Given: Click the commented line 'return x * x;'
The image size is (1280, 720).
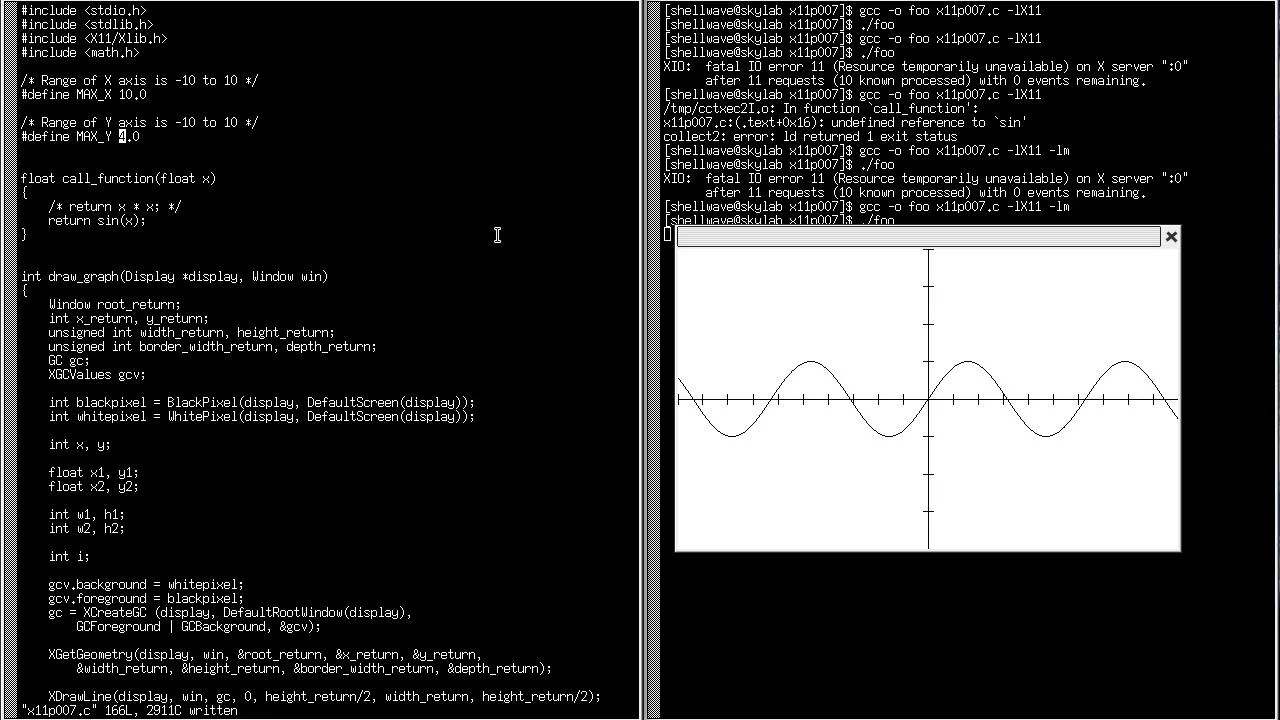Looking at the screenshot, I should [115, 207].
